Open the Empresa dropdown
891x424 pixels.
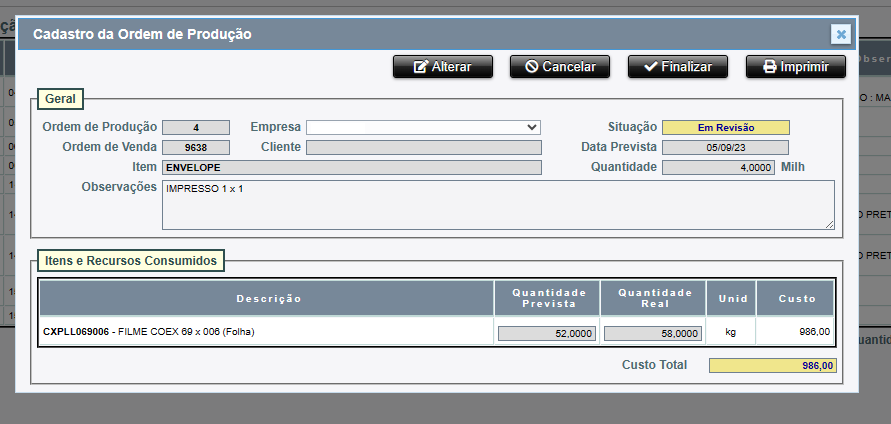[423, 128]
